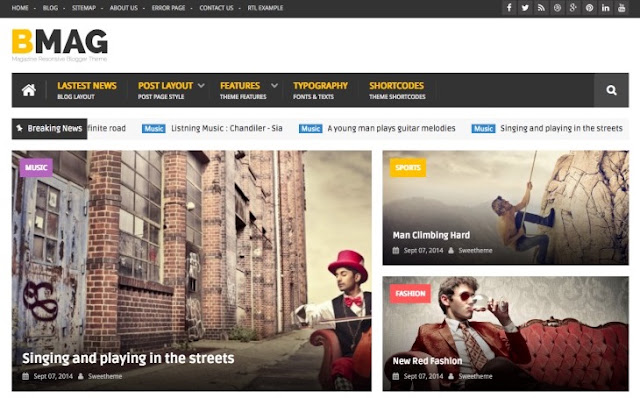Click Sweetheme author under Man Climbing Hard
The image size is (640, 398).
[x=475, y=250]
